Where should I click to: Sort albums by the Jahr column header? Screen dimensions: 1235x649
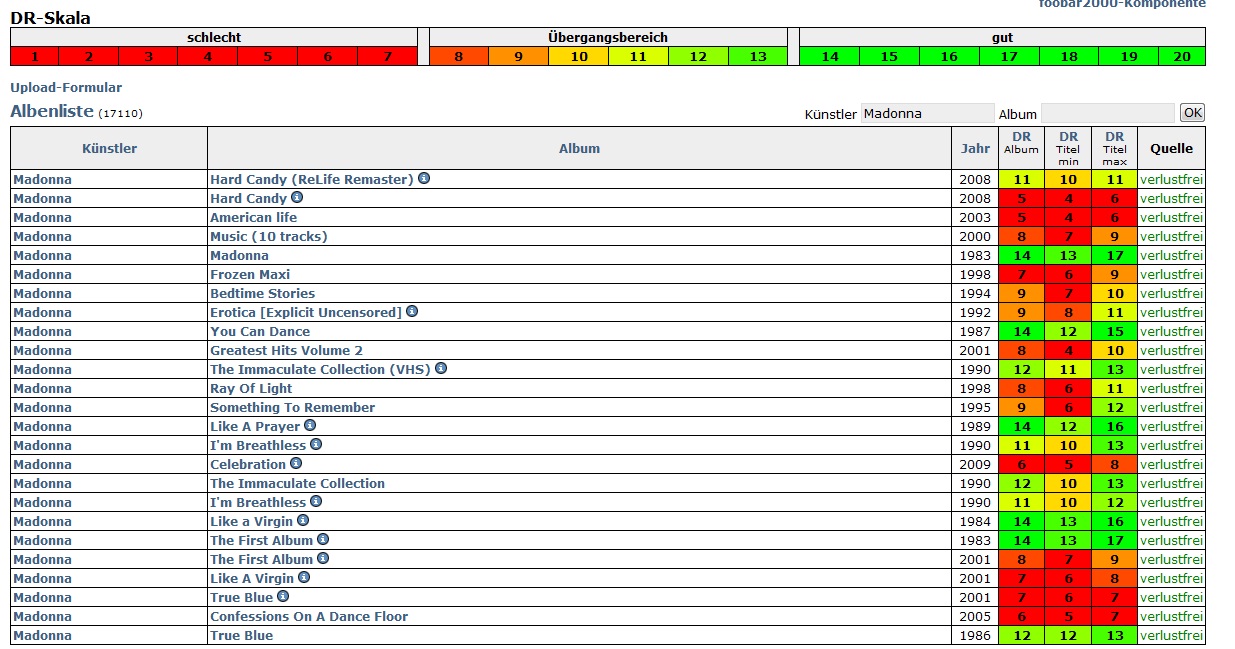pyautogui.click(x=975, y=148)
